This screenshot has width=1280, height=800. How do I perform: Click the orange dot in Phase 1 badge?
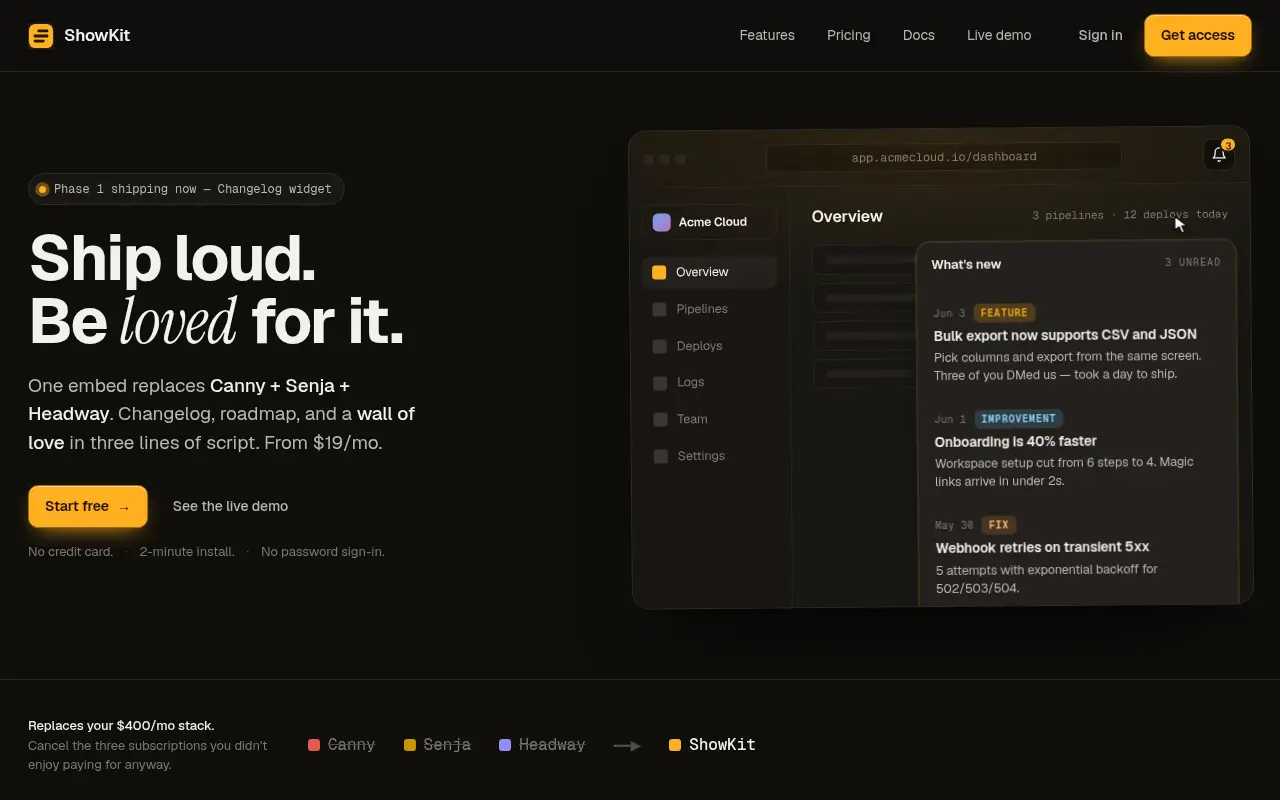click(x=42, y=189)
